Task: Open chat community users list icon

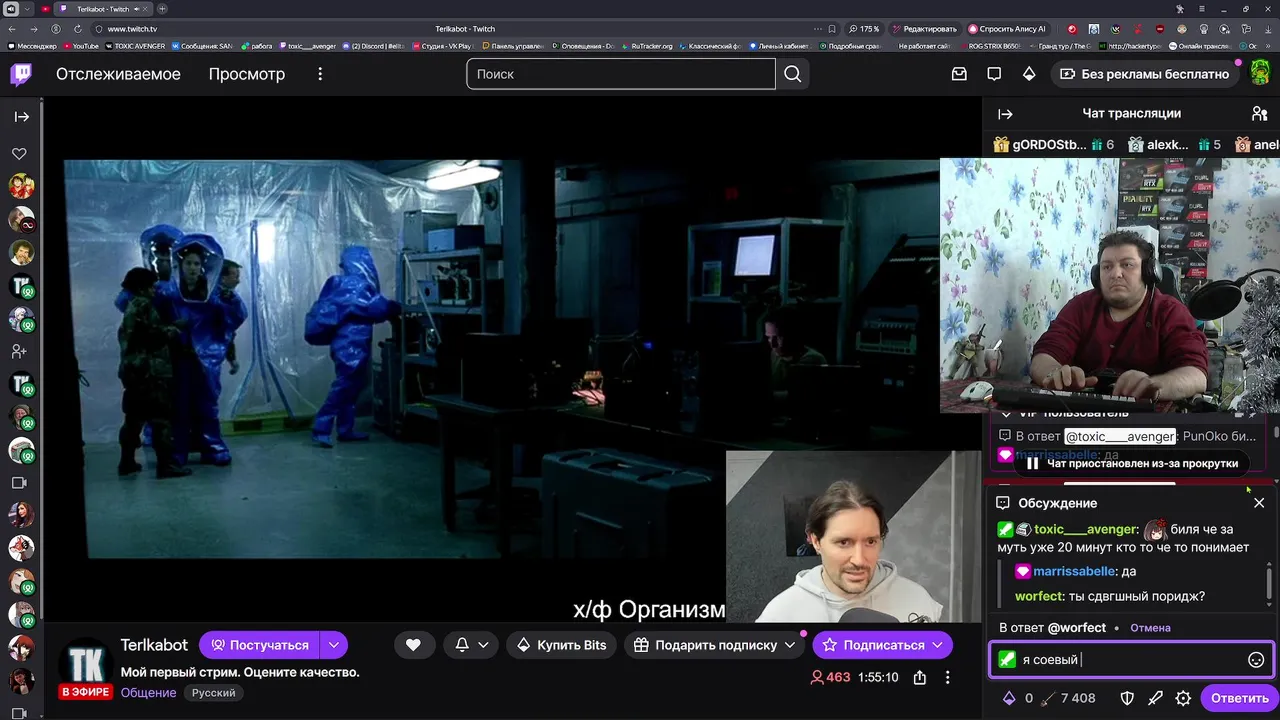Action: tap(1259, 114)
